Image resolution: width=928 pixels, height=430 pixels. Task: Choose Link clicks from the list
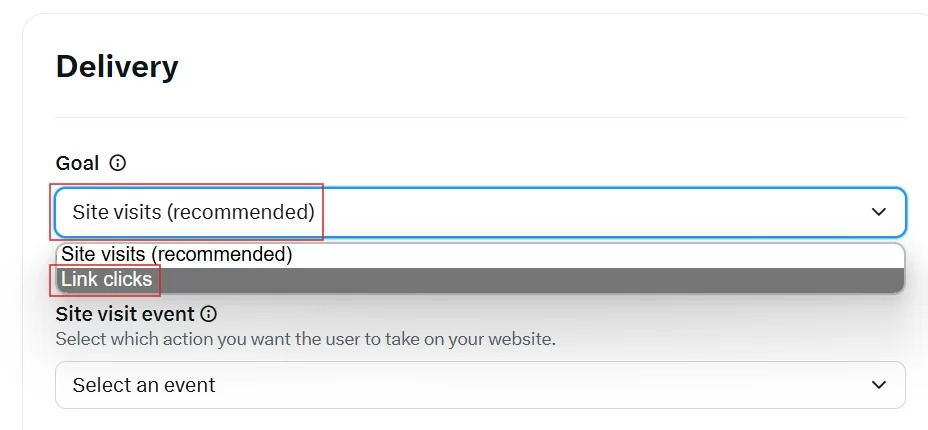pyautogui.click(x=107, y=280)
